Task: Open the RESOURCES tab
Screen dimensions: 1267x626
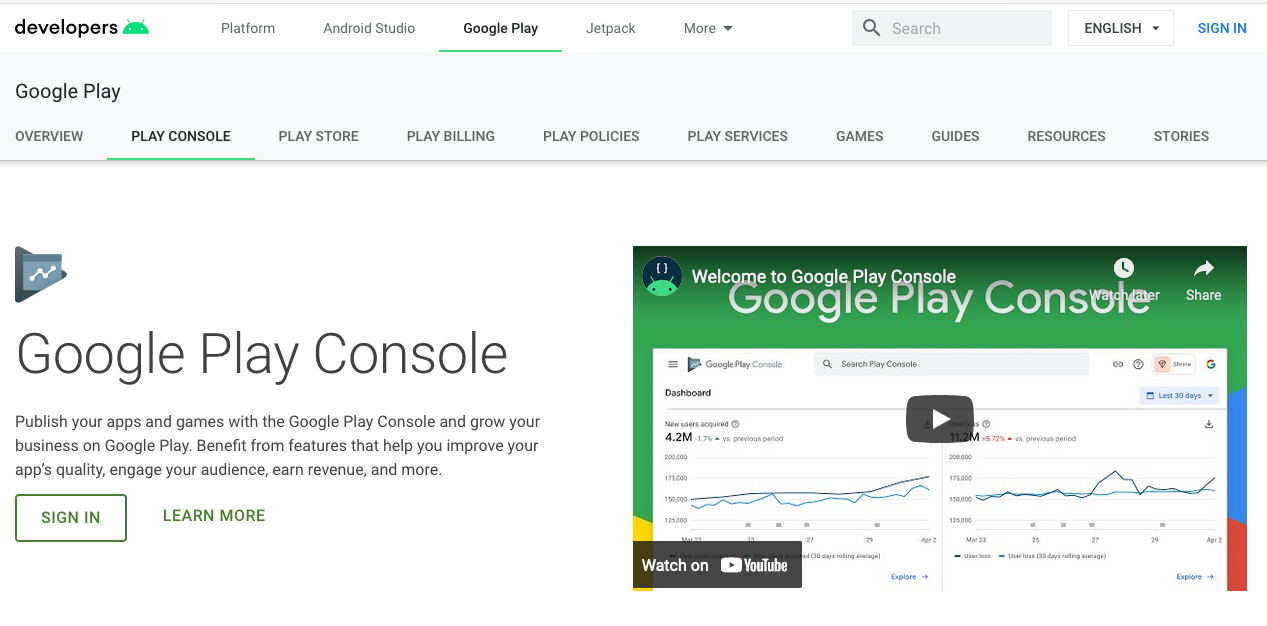Action: 1066,136
